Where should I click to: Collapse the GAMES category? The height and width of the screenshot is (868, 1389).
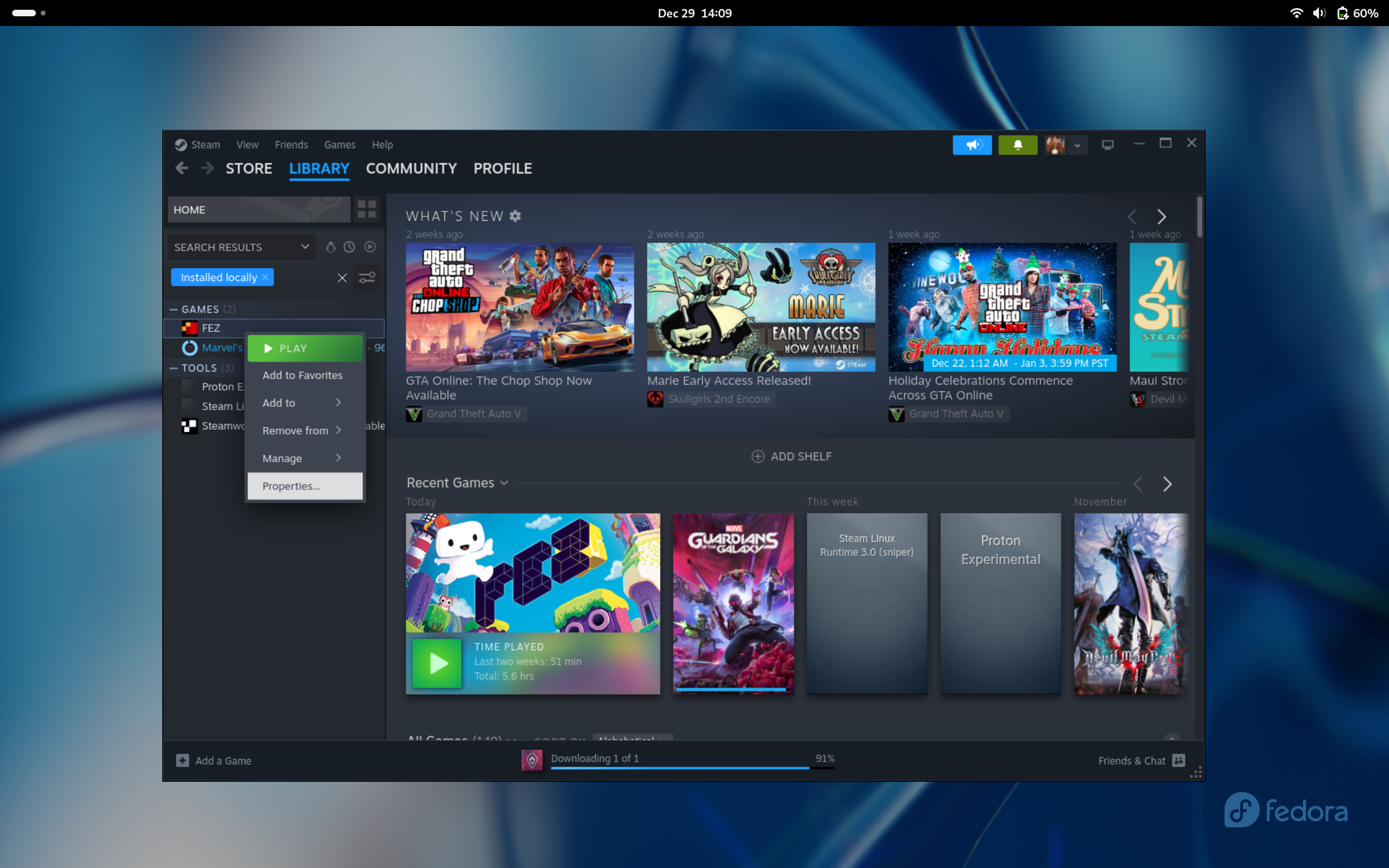pos(174,309)
